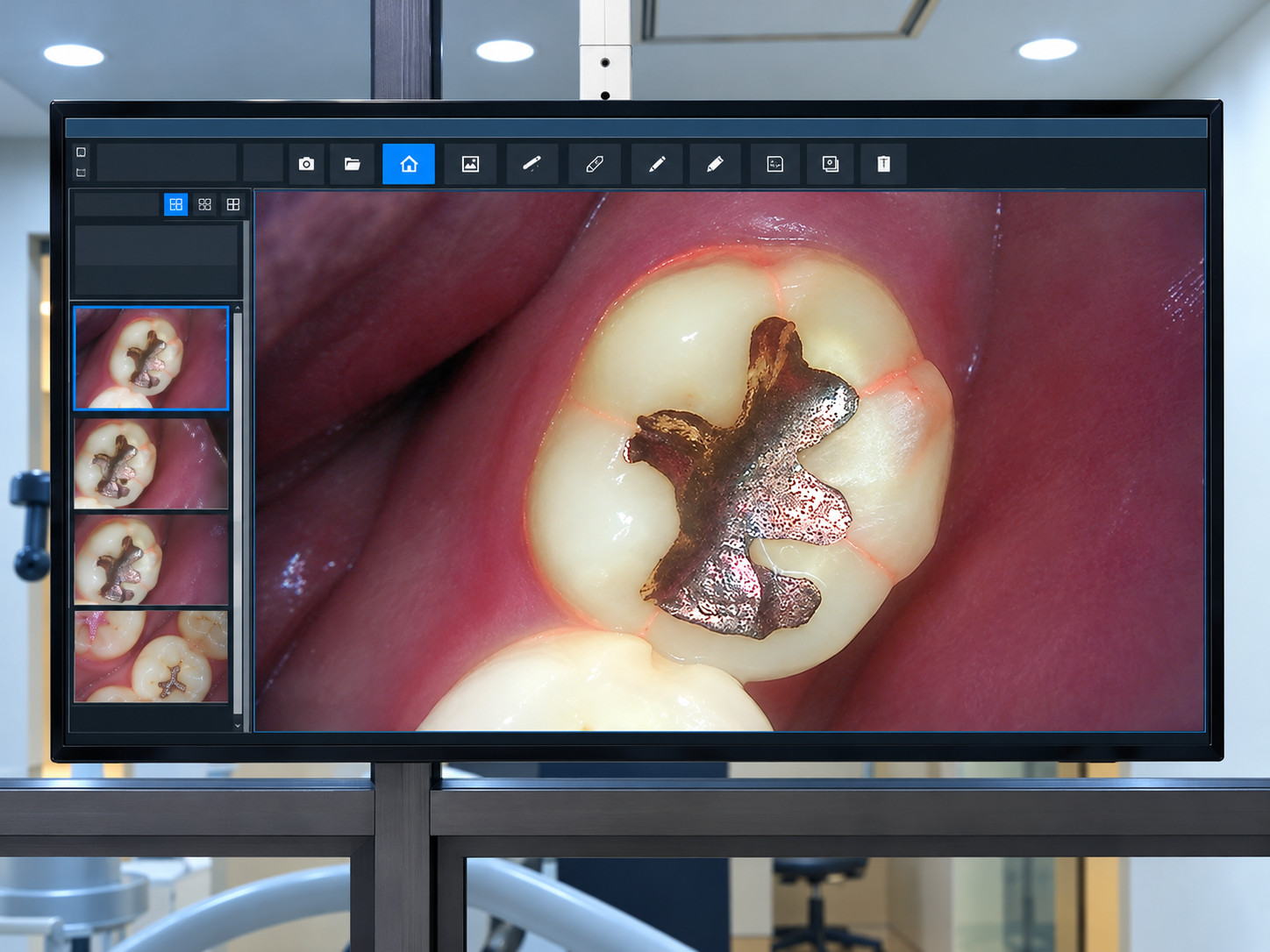The image size is (1270, 952).
Task: Select the fourth multi-teeth thumbnail
Action: pyautogui.click(x=152, y=657)
